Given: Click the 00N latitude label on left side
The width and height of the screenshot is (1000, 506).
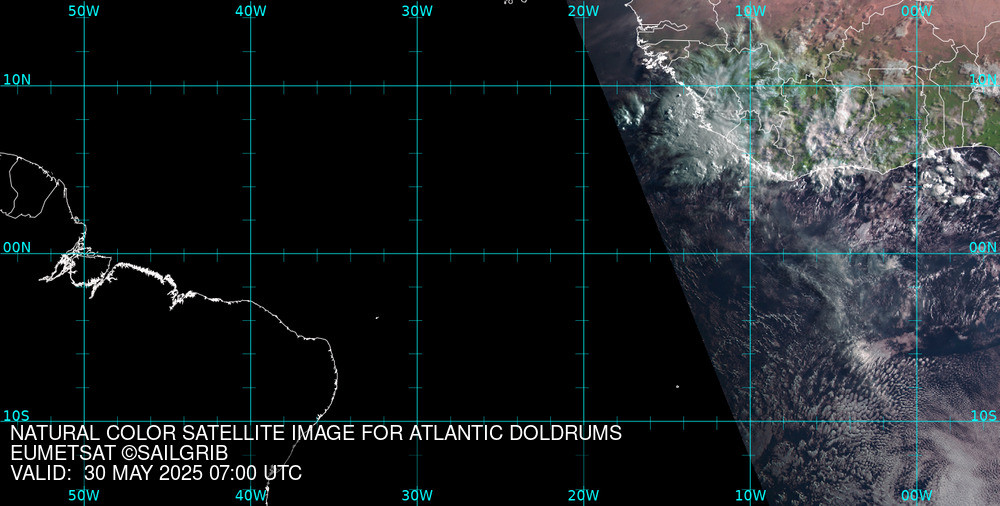Looking at the screenshot, I should (x=17, y=248).
